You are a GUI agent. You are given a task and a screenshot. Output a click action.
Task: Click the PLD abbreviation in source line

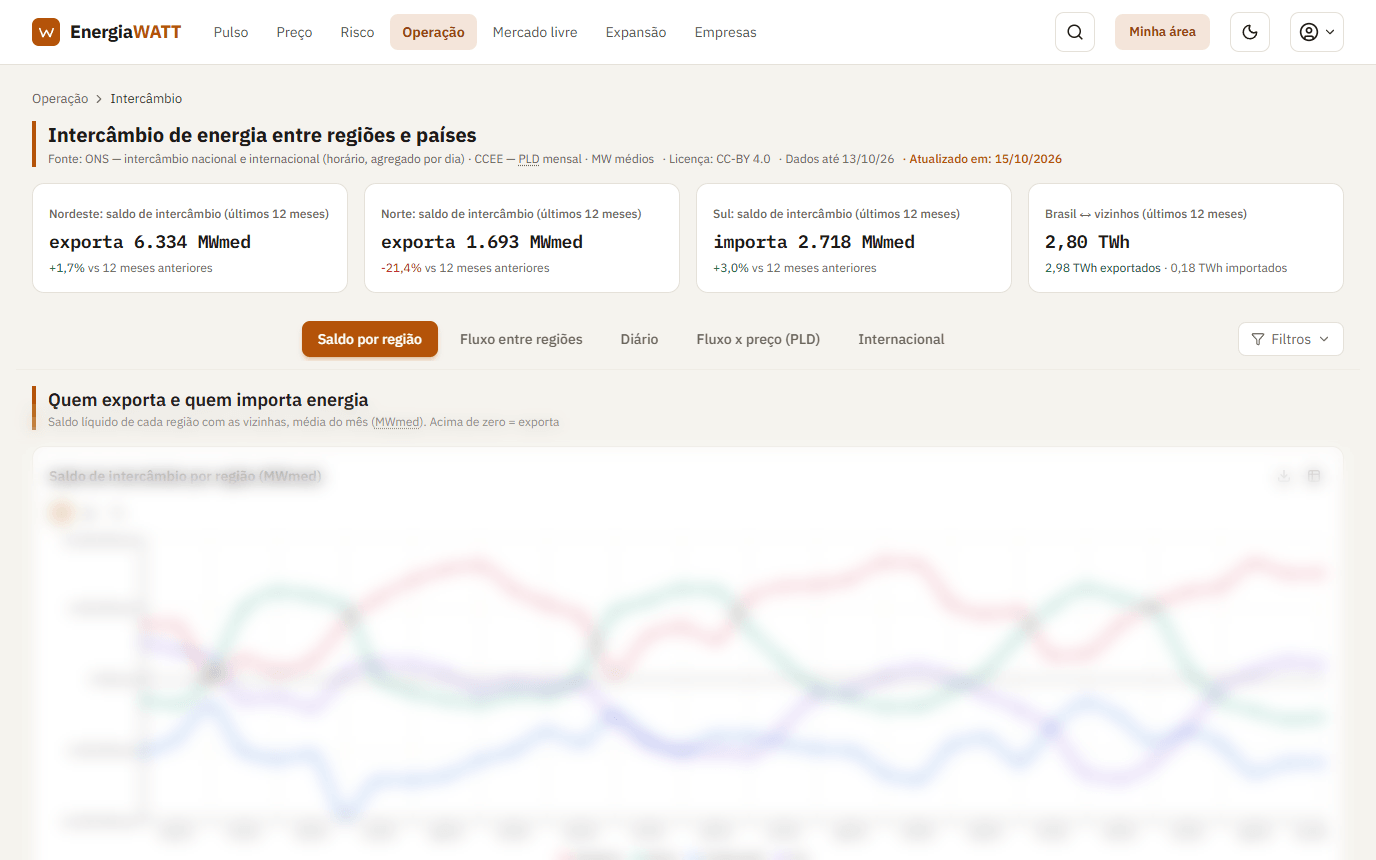(x=528, y=159)
